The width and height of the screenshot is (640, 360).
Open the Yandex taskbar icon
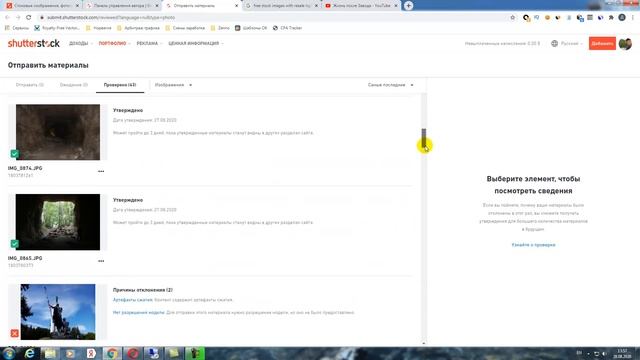tap(91, 353)
